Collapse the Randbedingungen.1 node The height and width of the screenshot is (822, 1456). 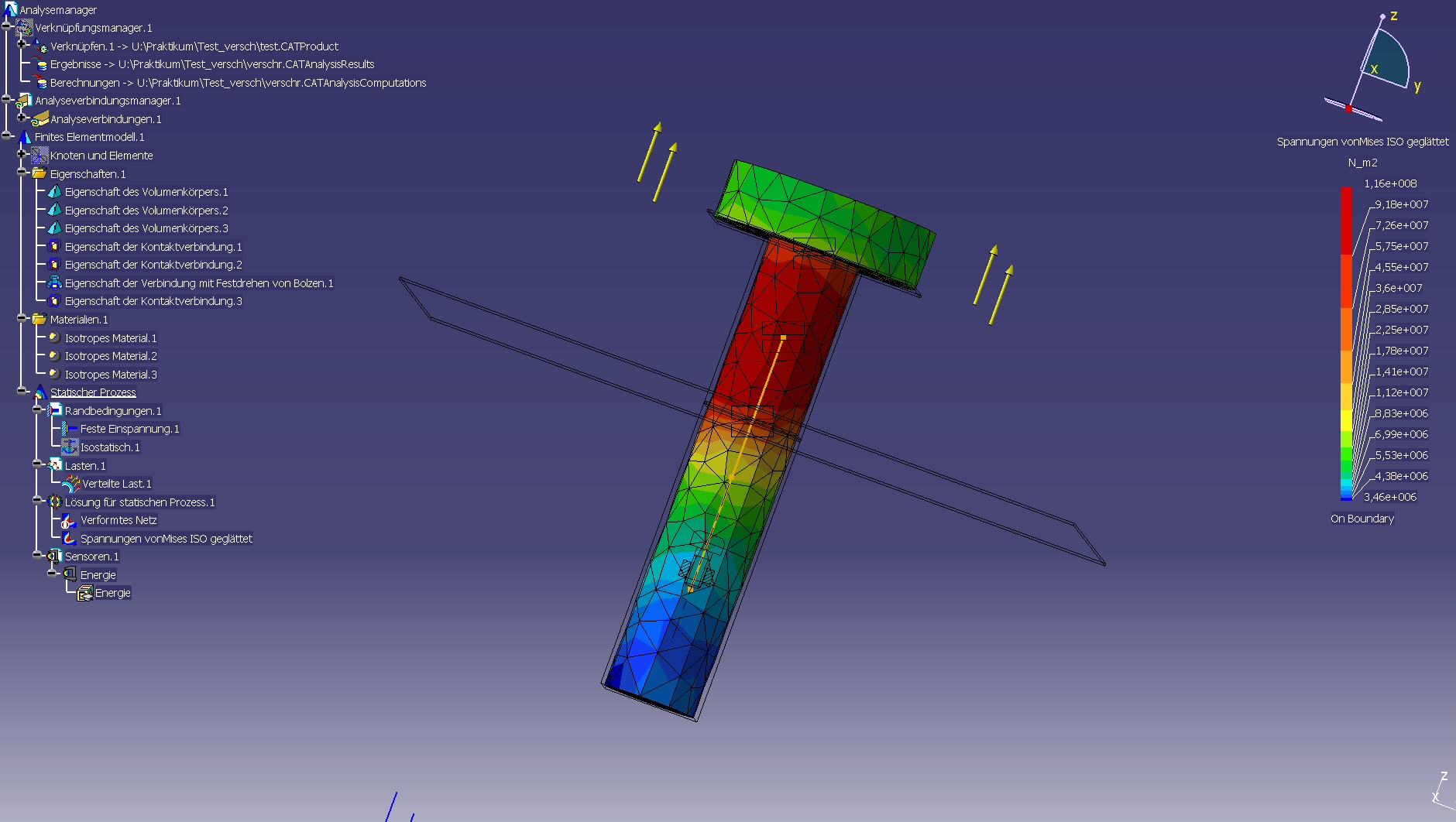(x=36, y=409)
